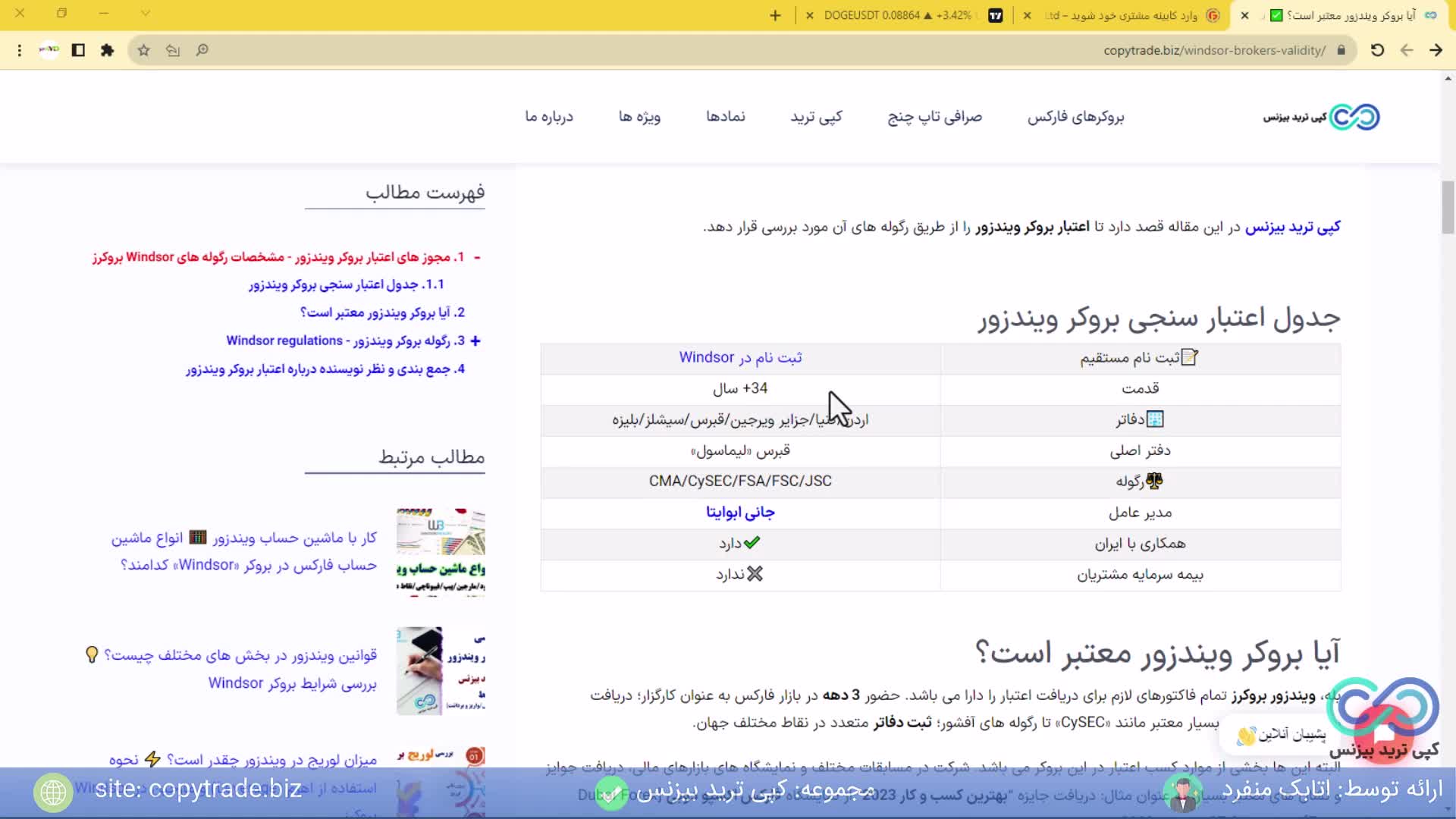Screen dimensions: 1456x819
Task: Open the tab search dropdown chevron
Action: [x=145, y=13]
